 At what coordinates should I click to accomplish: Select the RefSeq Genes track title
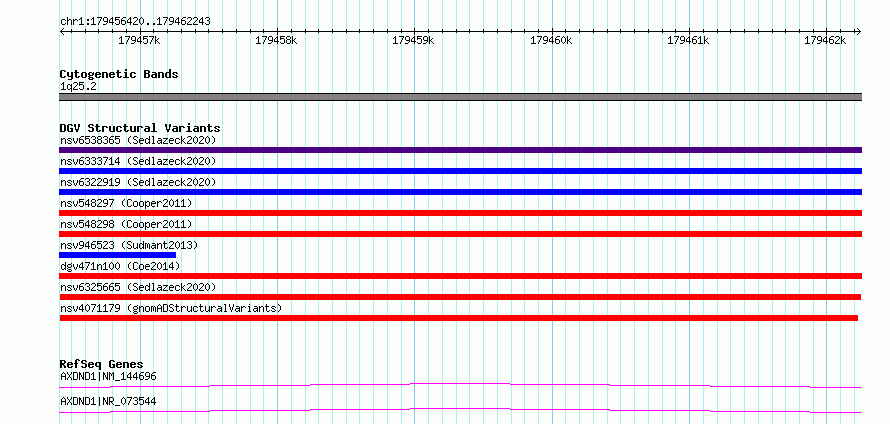click(x=102, y=364)
